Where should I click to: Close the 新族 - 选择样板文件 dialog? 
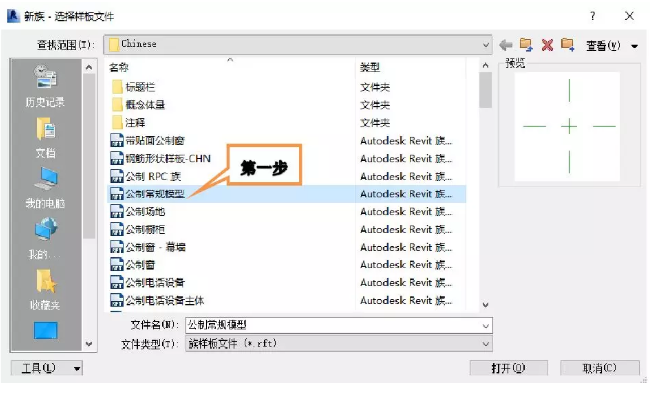(629, 16)
